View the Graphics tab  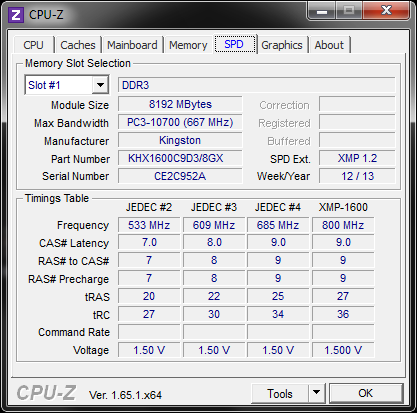click(x=282, y=45)
